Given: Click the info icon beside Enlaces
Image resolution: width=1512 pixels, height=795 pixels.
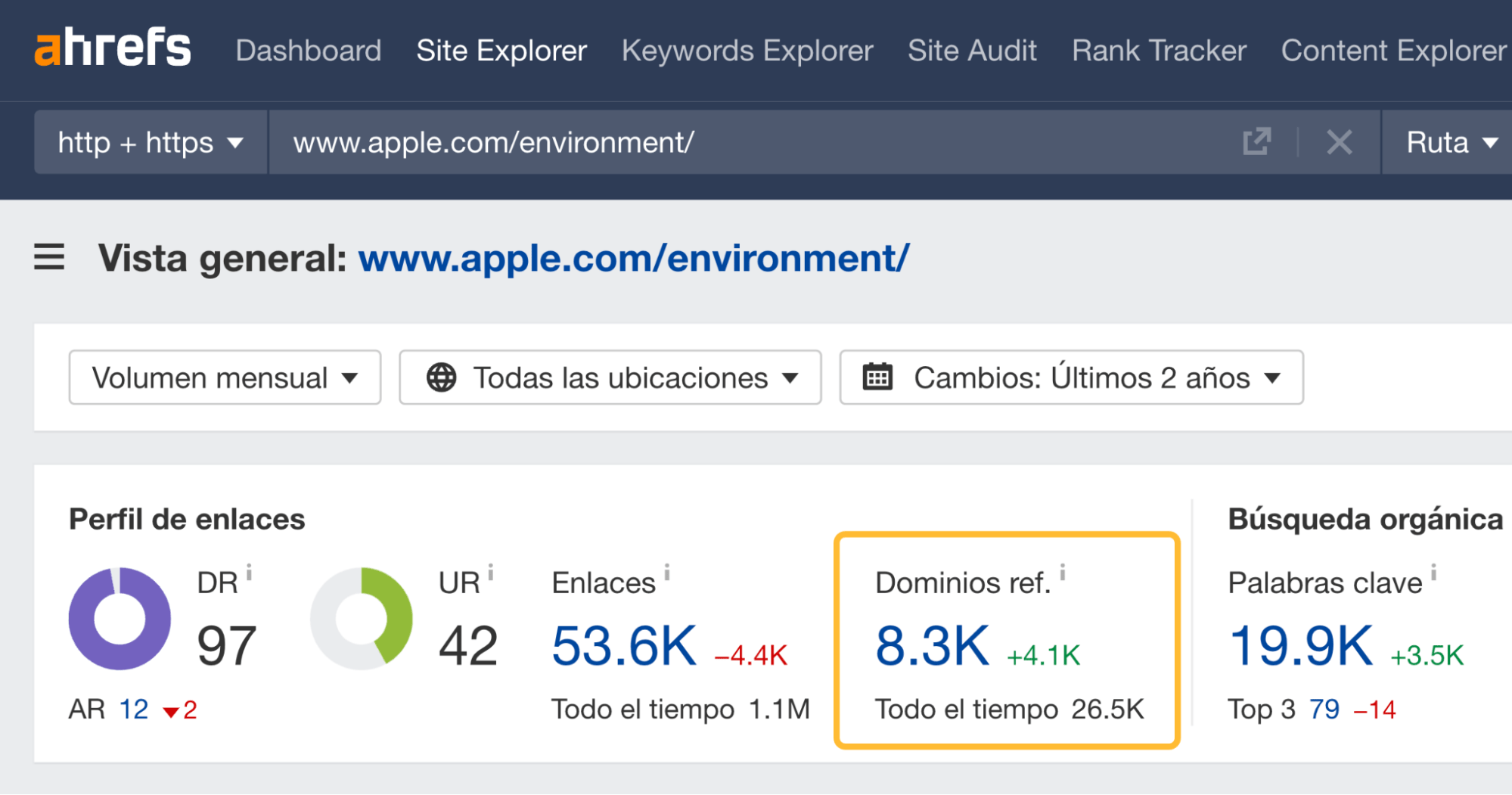Looking at the screenshot, I should [666, 574].
